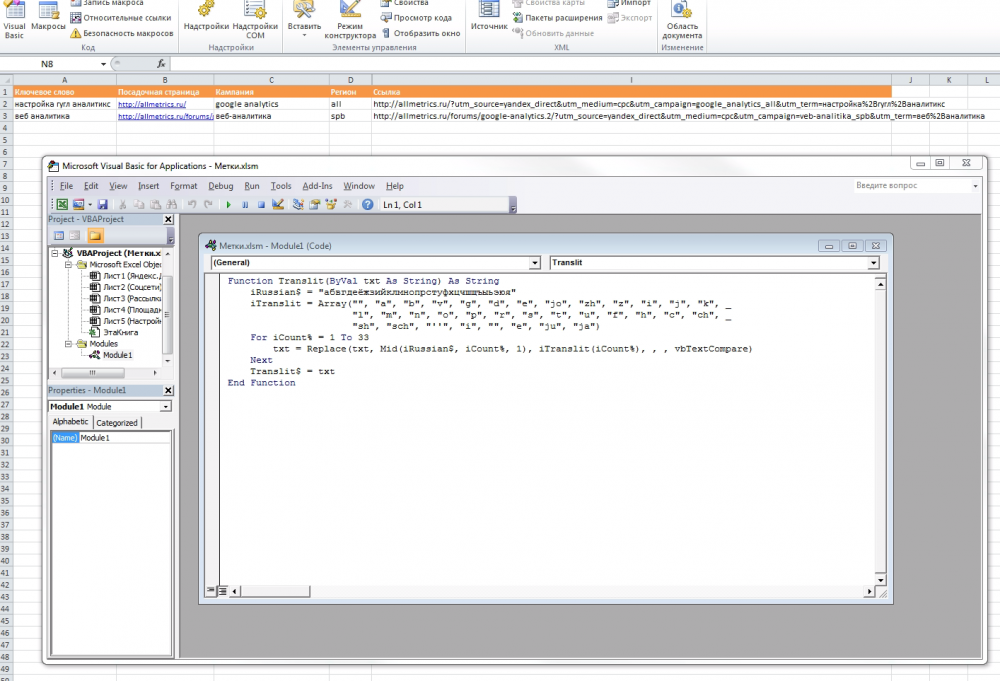Open the Debug menu
1000x681 pixels.
coord(221,186)
